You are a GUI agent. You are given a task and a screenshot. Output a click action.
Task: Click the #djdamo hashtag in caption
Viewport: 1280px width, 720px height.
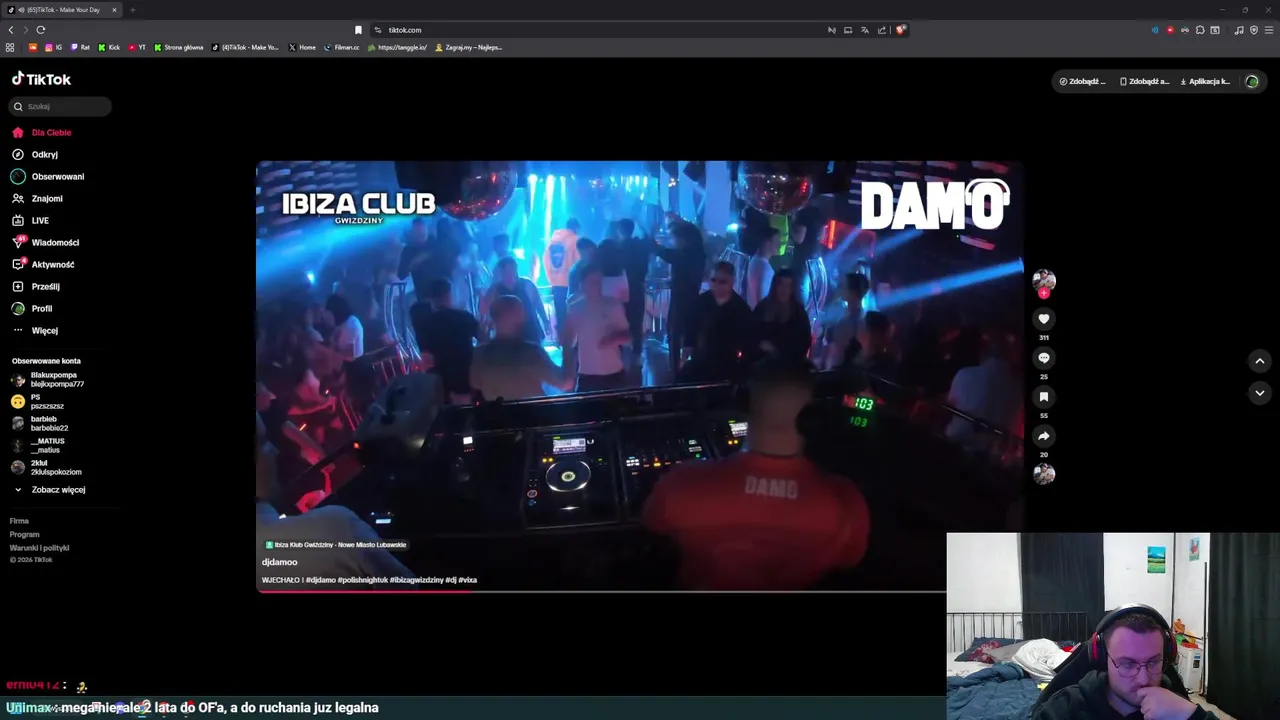pyautogui.click(x=321, y=580)
